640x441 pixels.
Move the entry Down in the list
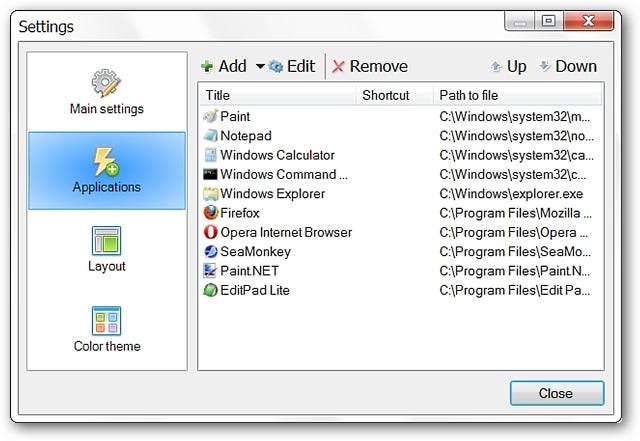[567, 67]
